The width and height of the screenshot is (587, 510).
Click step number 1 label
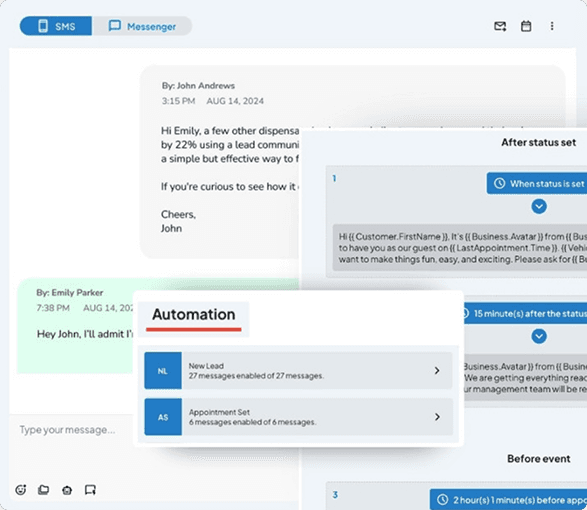pyautogui.click(x=334, y=178)
